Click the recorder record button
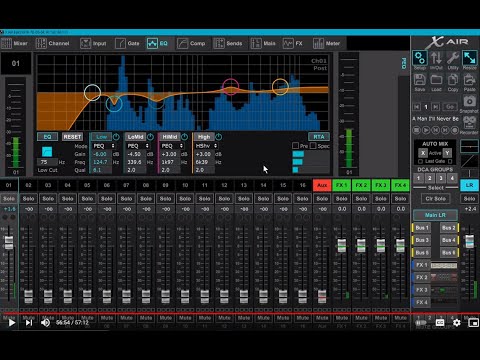 455,130
